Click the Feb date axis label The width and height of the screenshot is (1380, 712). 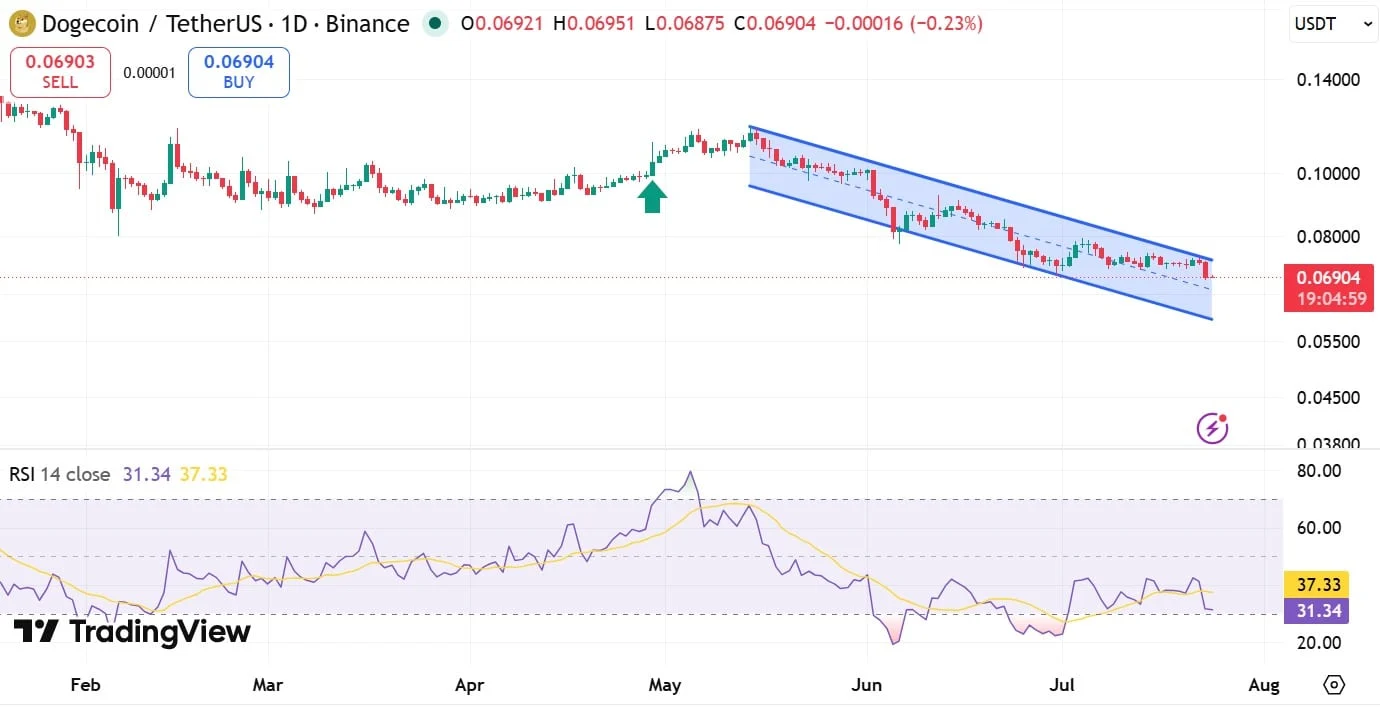click(86, 685)
